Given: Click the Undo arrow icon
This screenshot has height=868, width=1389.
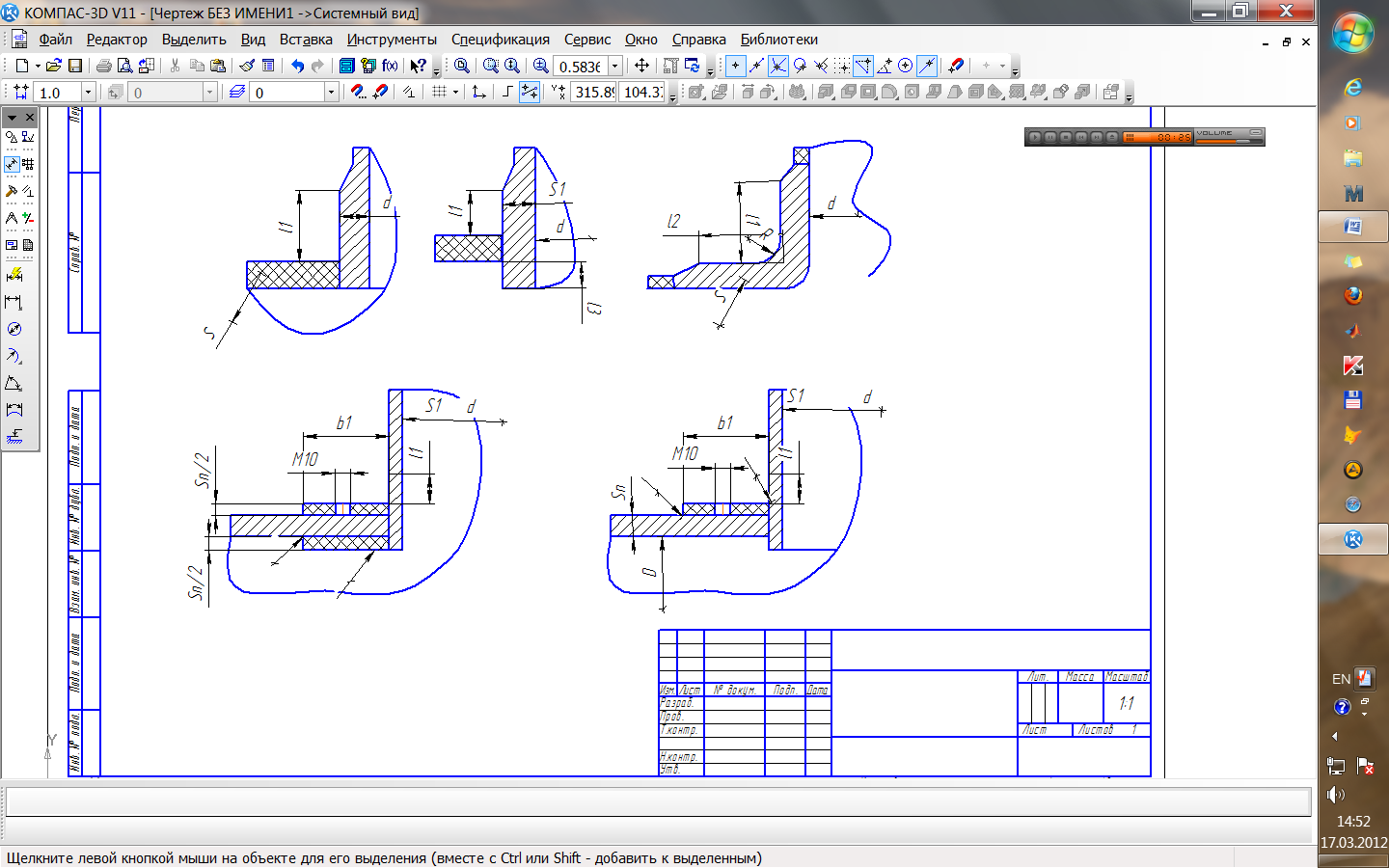Looking at the screenshot, I should tap(297, 66).
